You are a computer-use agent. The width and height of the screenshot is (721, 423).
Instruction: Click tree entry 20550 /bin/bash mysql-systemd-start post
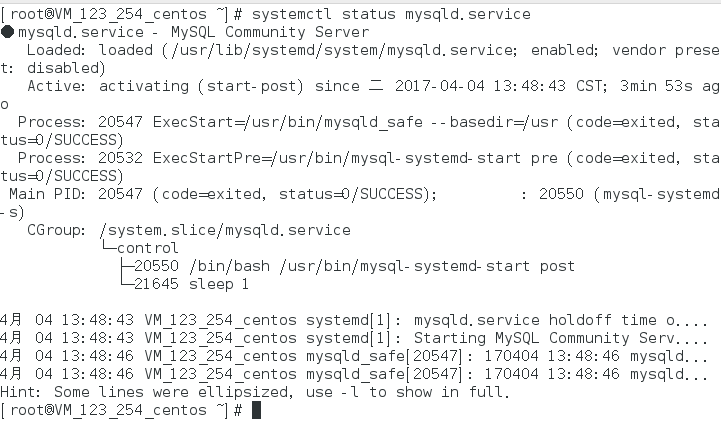[354, 266]
